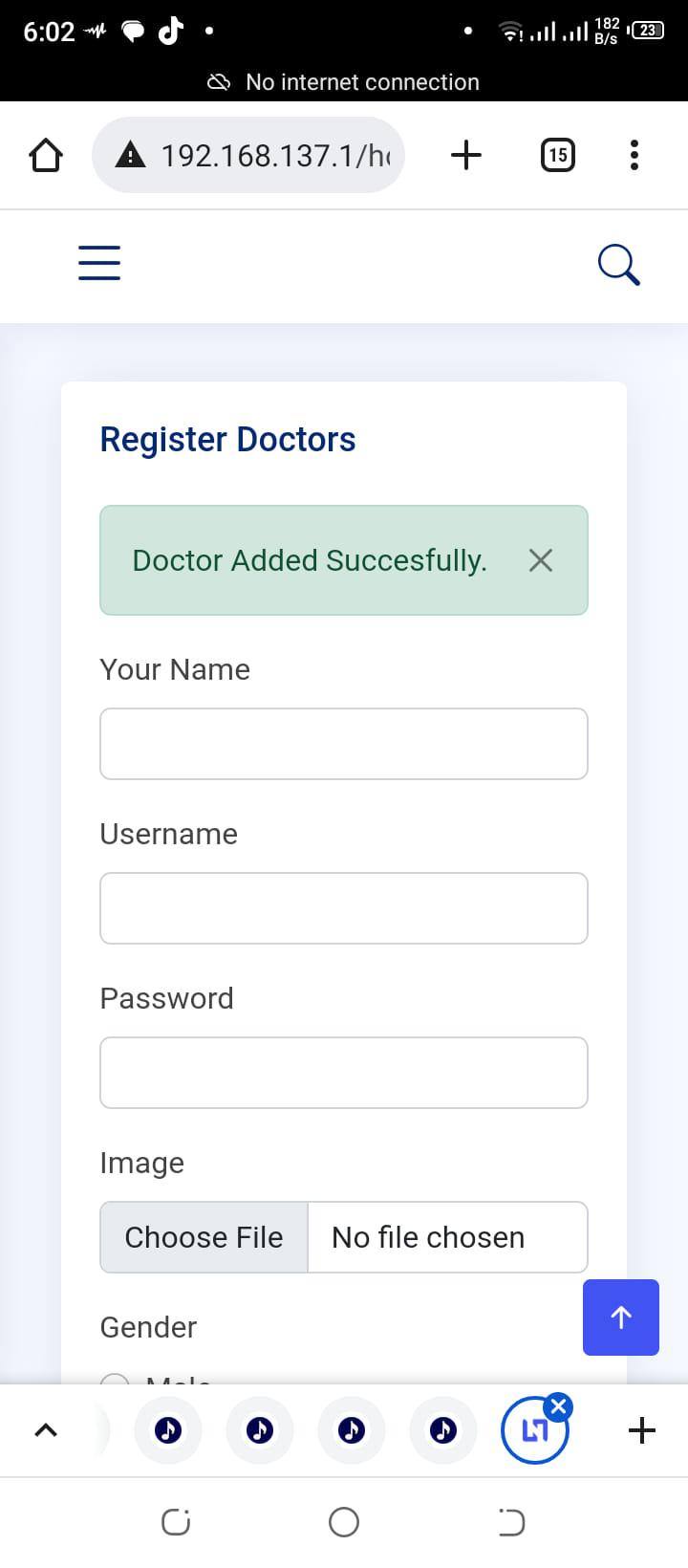This screenshot has height=1568, width=688.
Task: Open the hamburger navigation menu
Action: [99, 263]
